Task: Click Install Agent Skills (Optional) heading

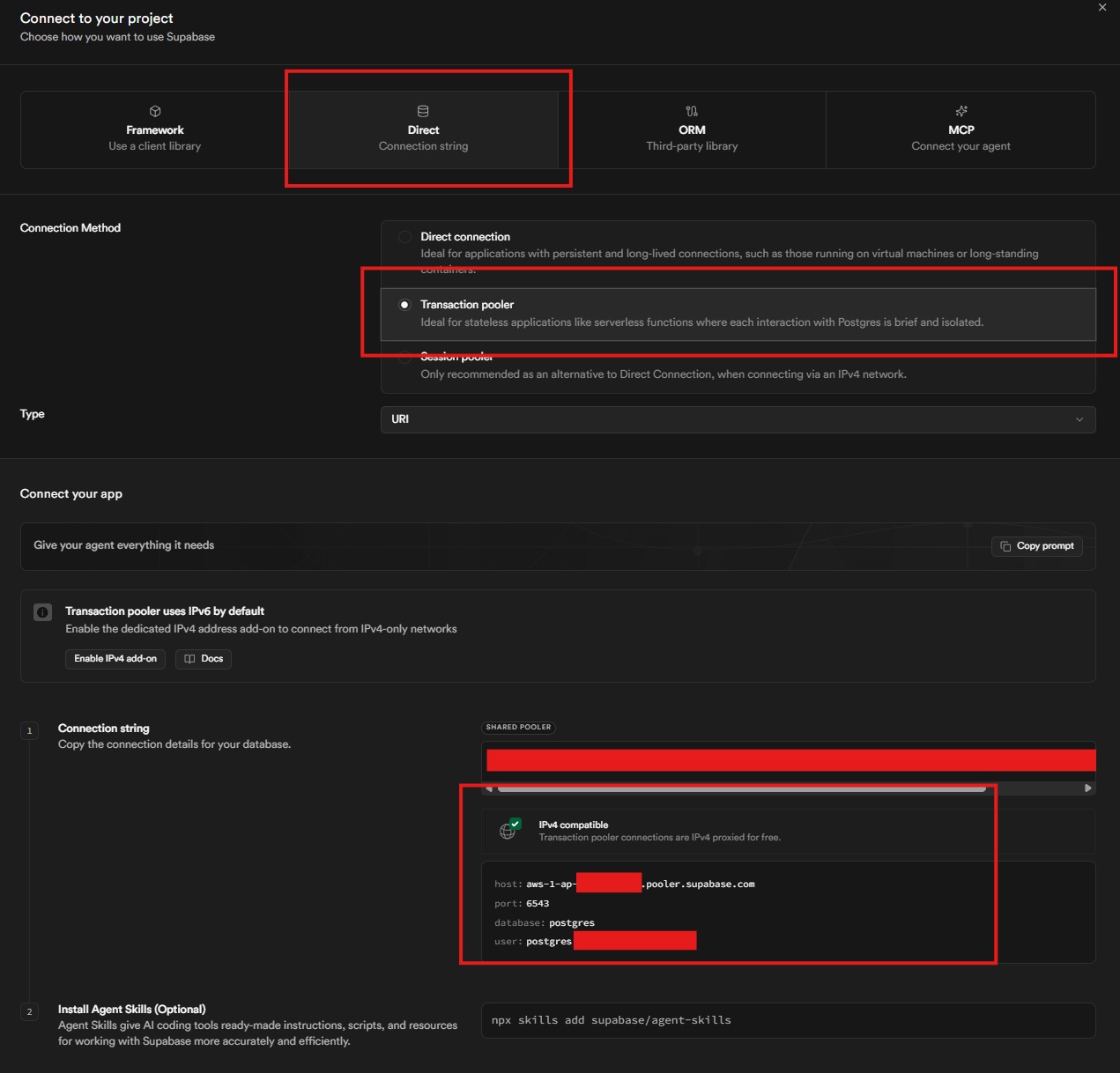Action: (x=132, y=1009)
